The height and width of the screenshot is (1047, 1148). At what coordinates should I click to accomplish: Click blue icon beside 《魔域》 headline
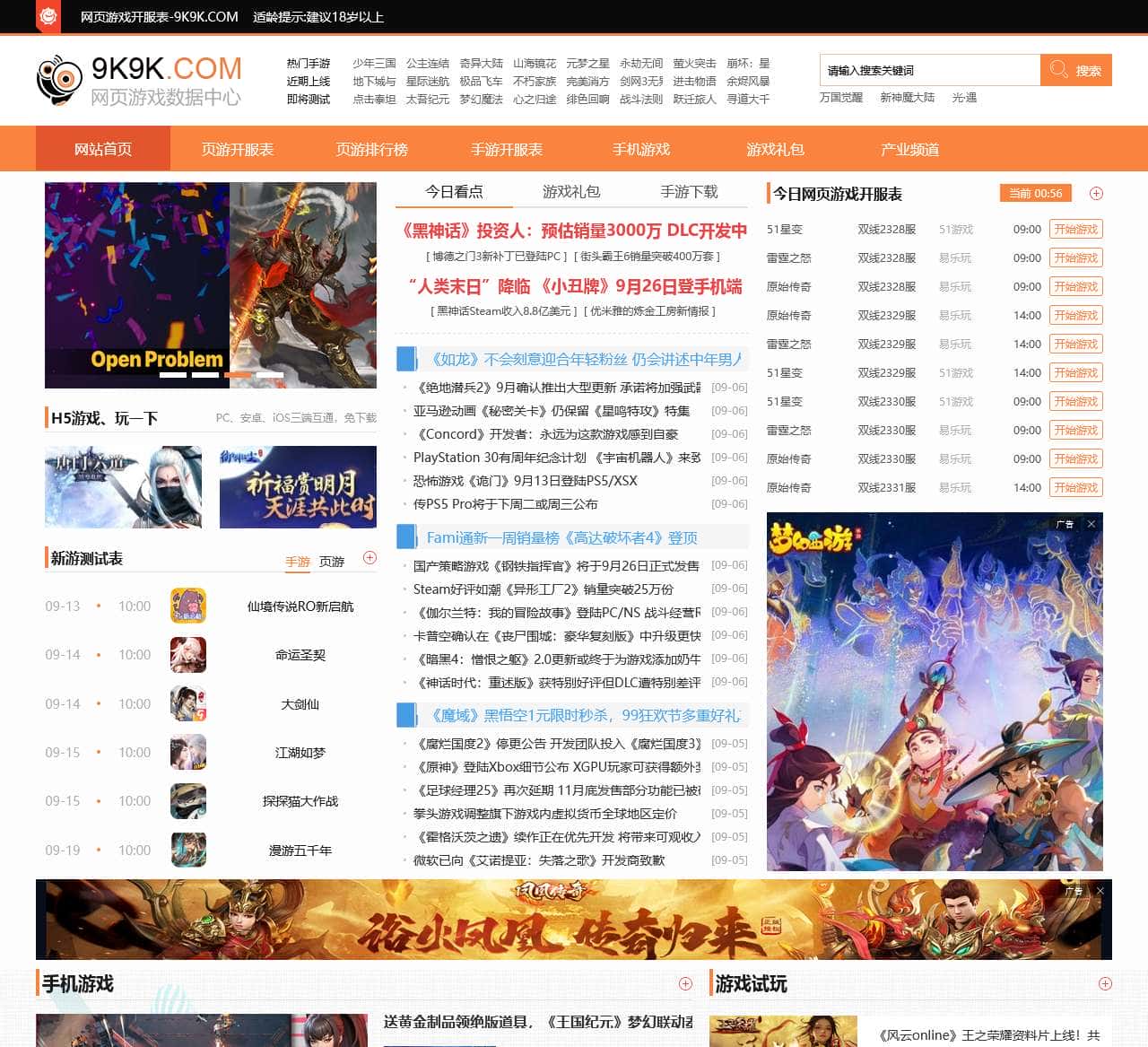[406, 715]
